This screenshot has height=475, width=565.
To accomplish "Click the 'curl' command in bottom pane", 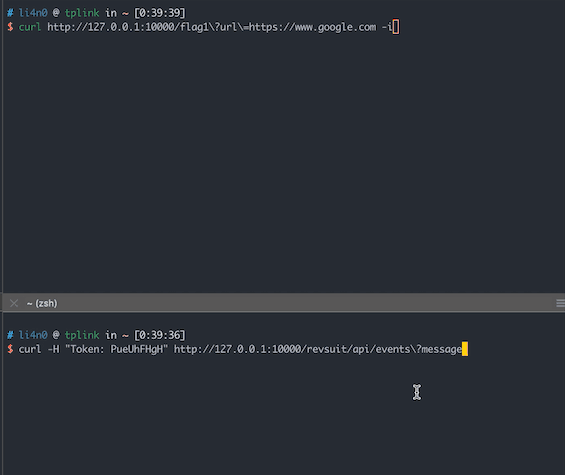I will (x=30, y=349).
